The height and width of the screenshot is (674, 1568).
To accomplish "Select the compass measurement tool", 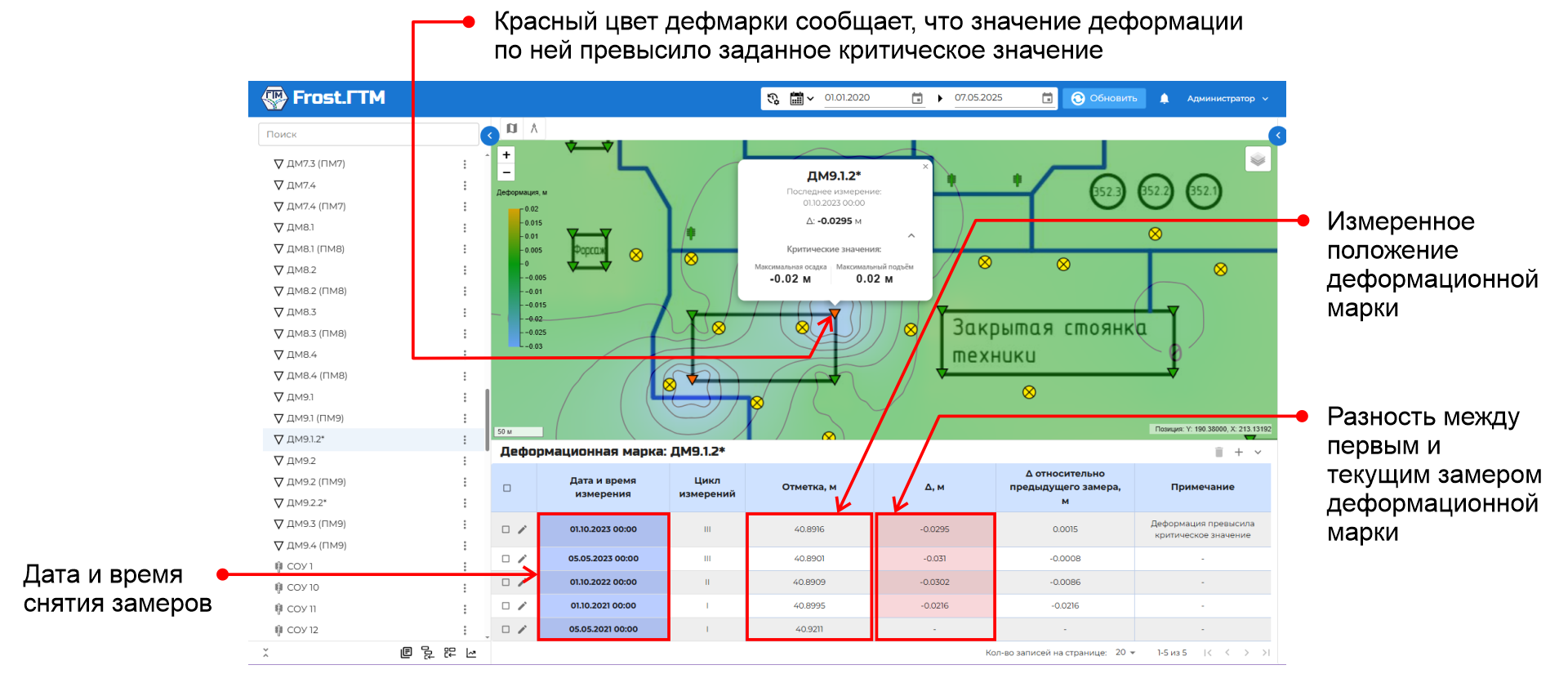I will coord(534,128).
